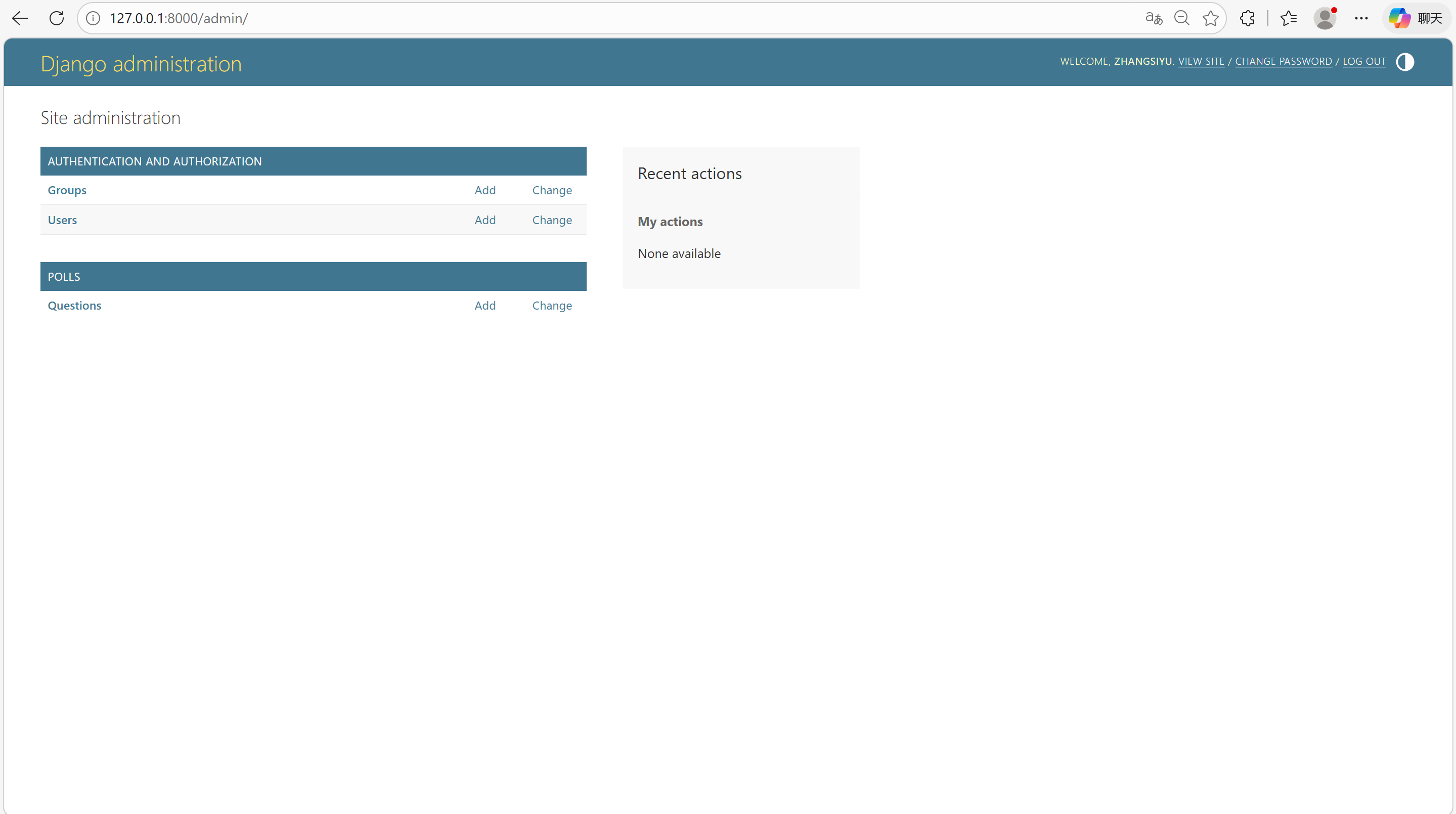The width and height of the screenshot is (1456, 814).
Task: Click Add next to Users
Action: pyautogui.click(x=484, y=220)
